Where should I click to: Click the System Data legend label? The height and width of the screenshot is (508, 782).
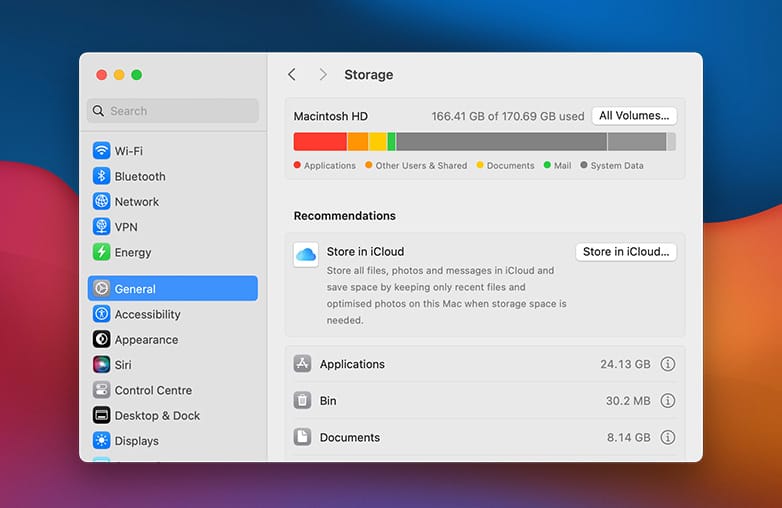click(617, 166)
